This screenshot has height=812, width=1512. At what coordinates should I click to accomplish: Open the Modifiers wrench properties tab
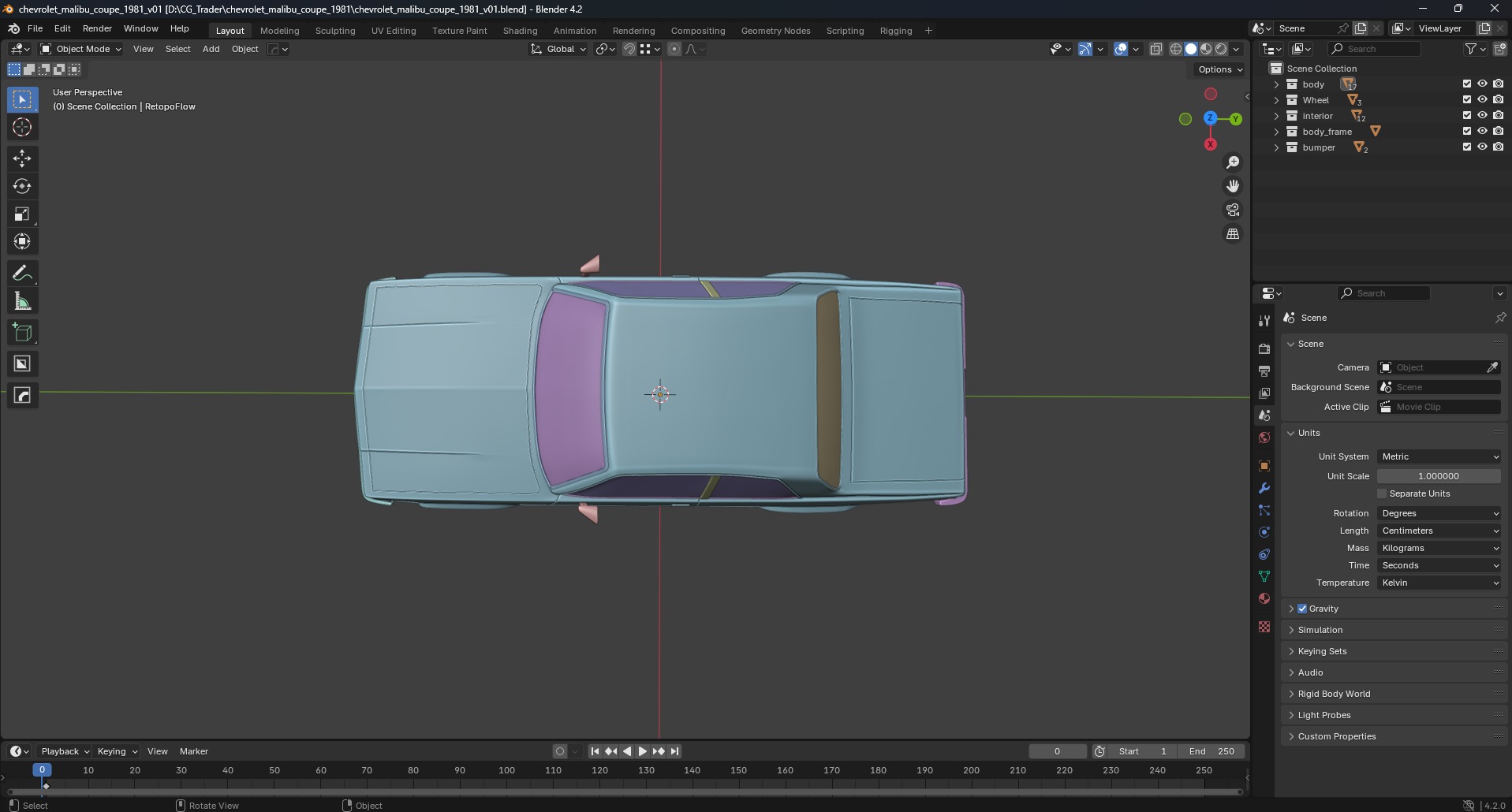tap(1264, 489)
